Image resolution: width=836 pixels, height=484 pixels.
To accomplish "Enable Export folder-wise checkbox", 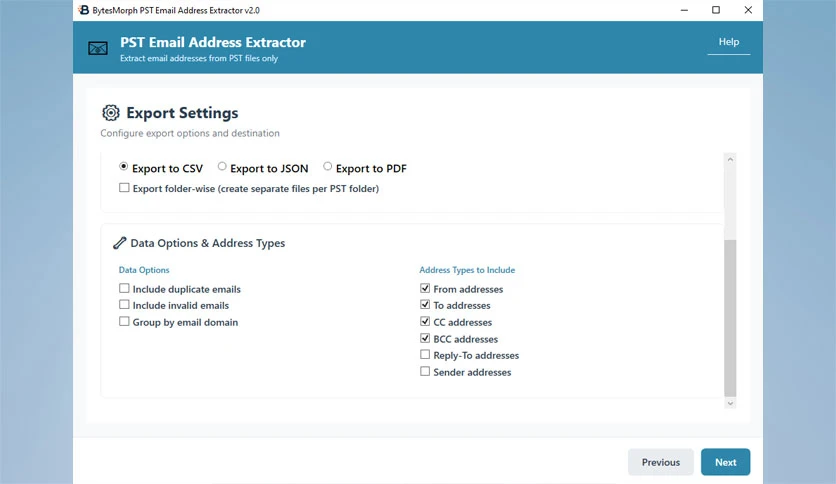I will (x=124, y=188).
